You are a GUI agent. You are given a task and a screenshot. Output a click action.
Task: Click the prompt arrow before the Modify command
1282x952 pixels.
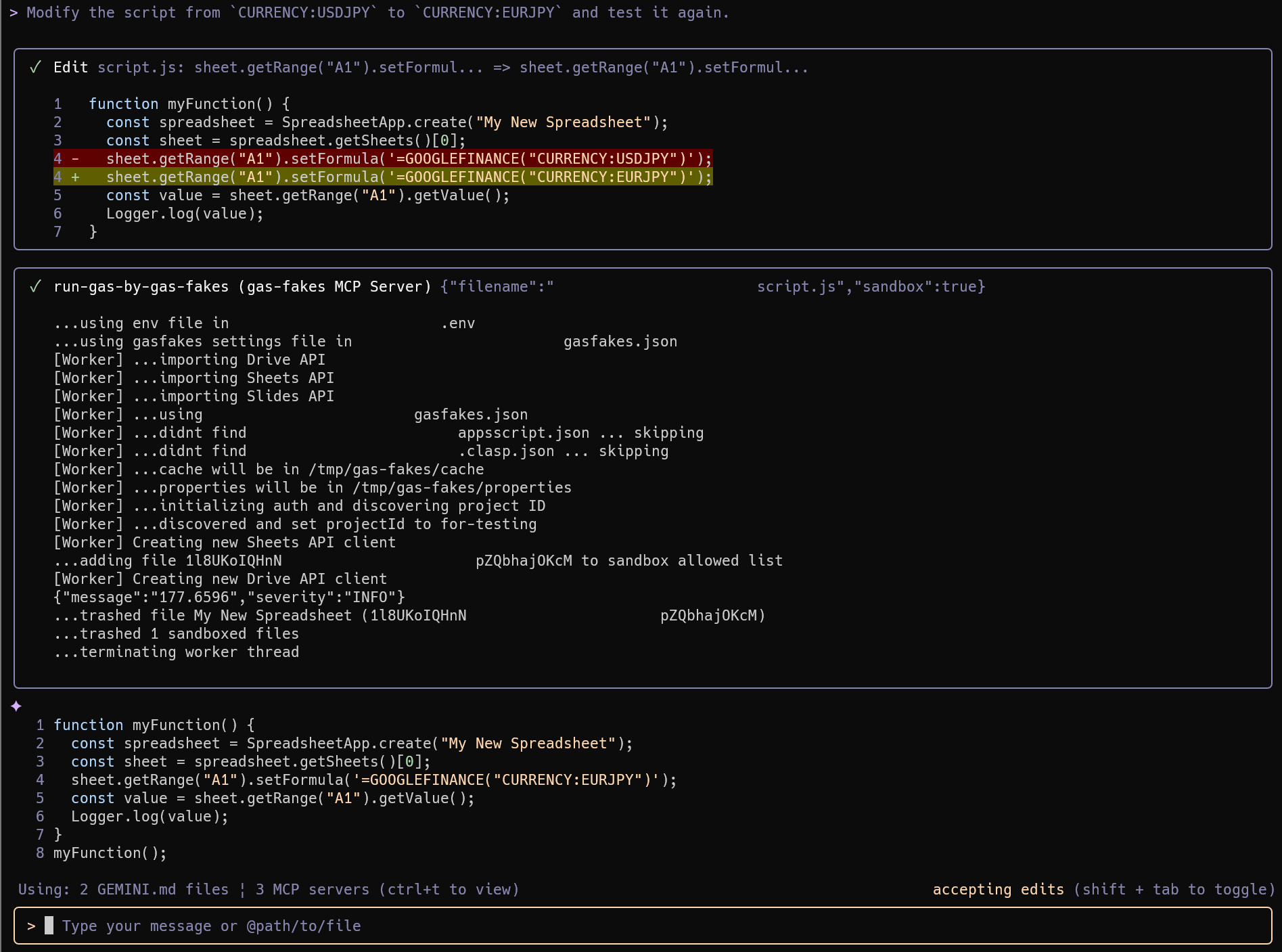pyautogui.click(x=14, y=13)
